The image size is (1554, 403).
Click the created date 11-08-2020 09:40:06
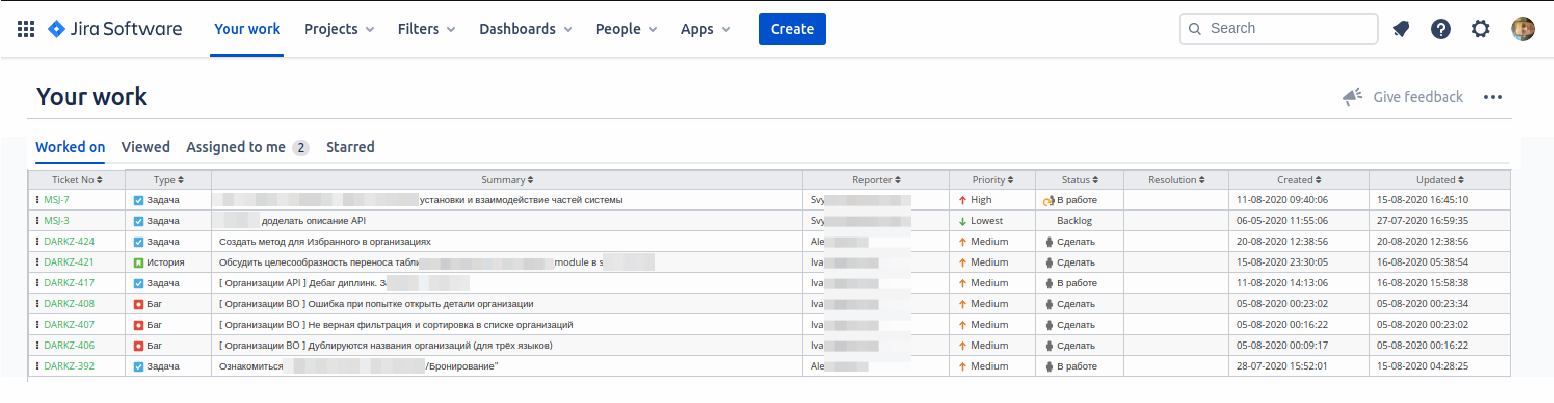pyautogui.click(x=1282, y=200)
